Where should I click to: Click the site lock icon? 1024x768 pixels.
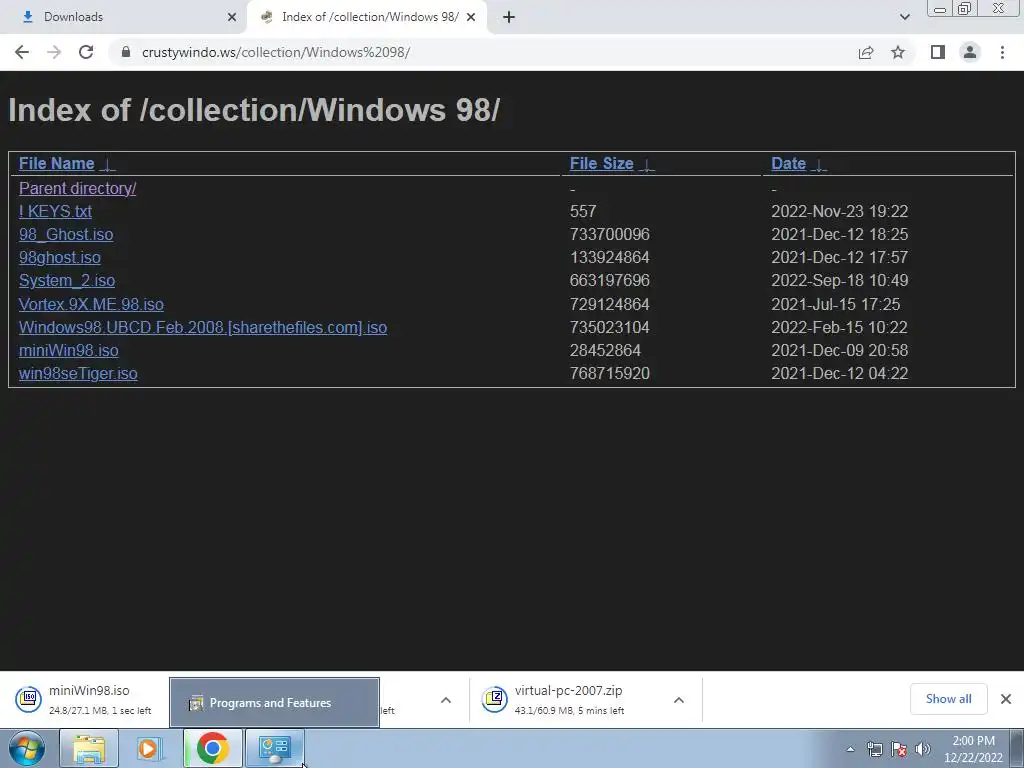[x=126, y=52]
